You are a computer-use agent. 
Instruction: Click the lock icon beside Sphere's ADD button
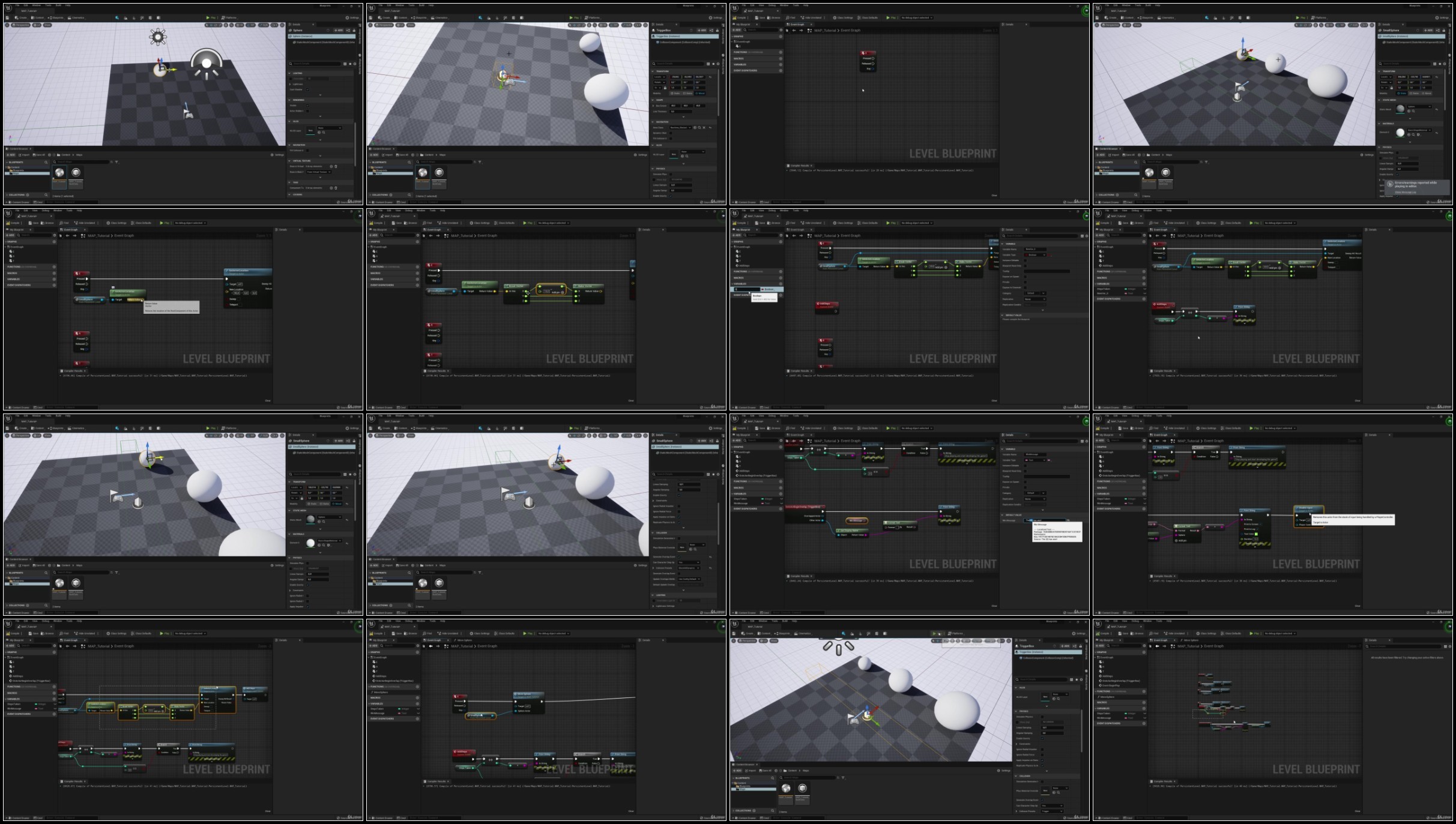pyautogui.click(x=354, y=31)
